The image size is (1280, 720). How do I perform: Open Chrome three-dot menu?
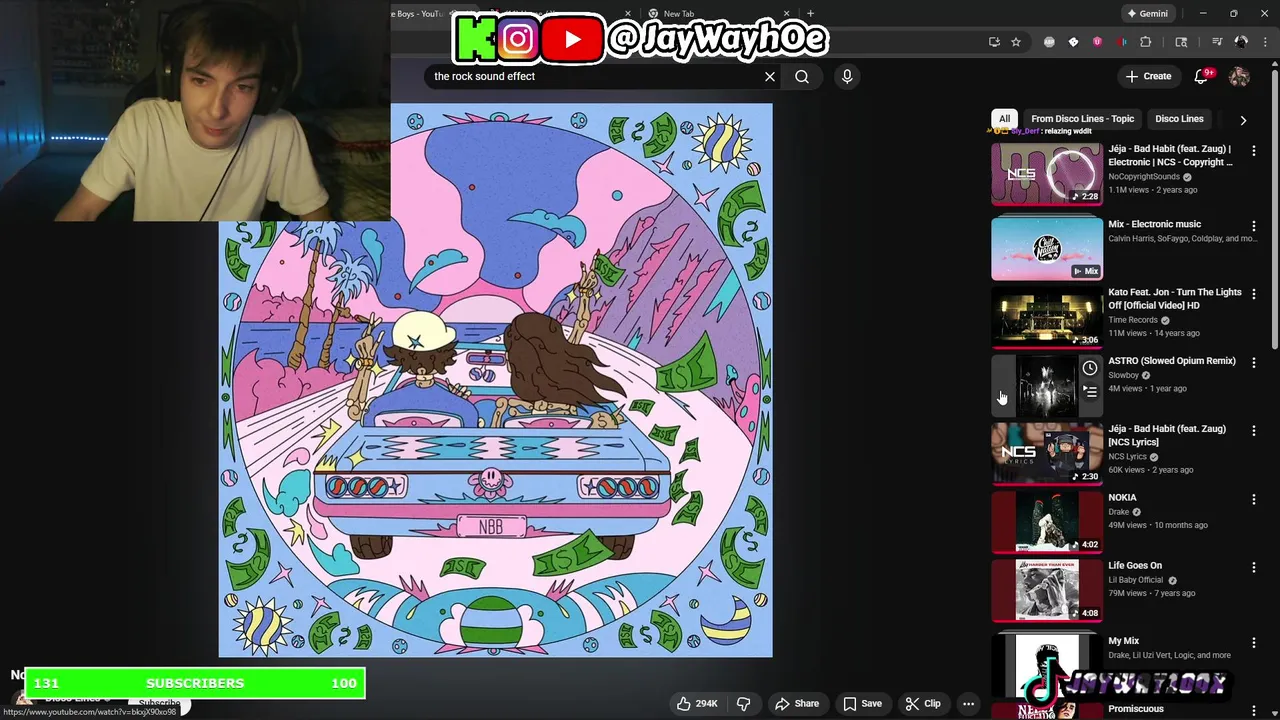click(x=1265, y=42)
